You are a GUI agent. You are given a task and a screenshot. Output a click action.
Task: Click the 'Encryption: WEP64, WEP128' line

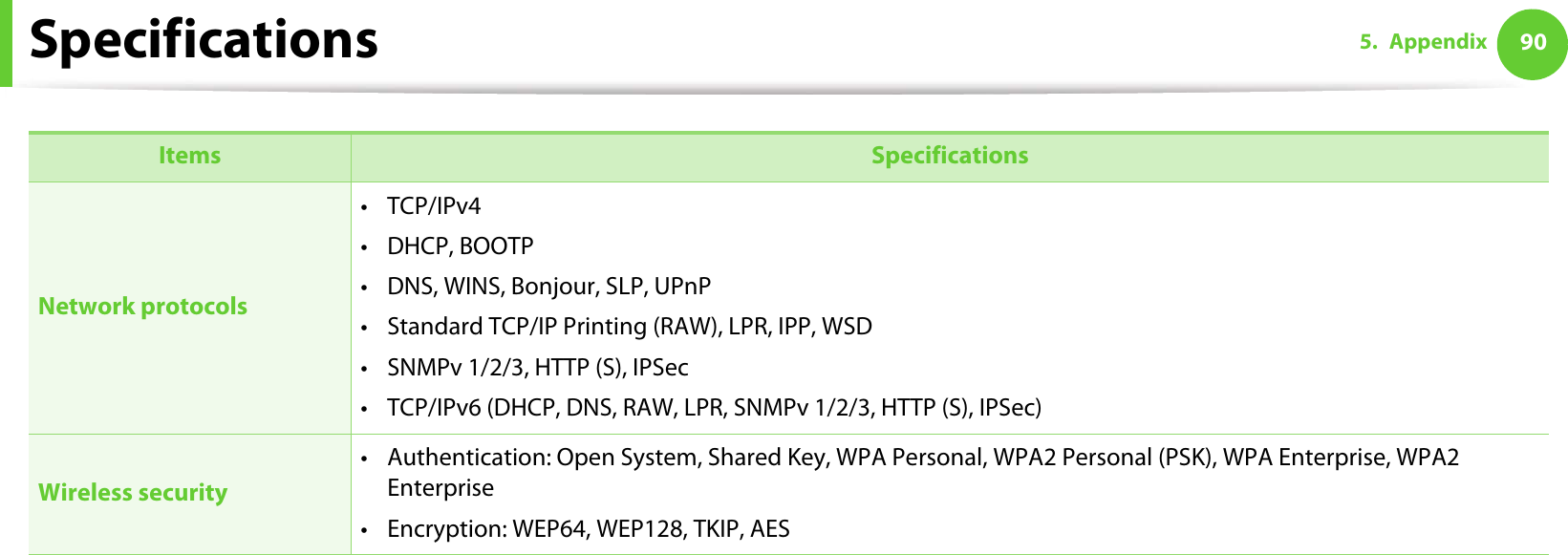click(588, 529)
